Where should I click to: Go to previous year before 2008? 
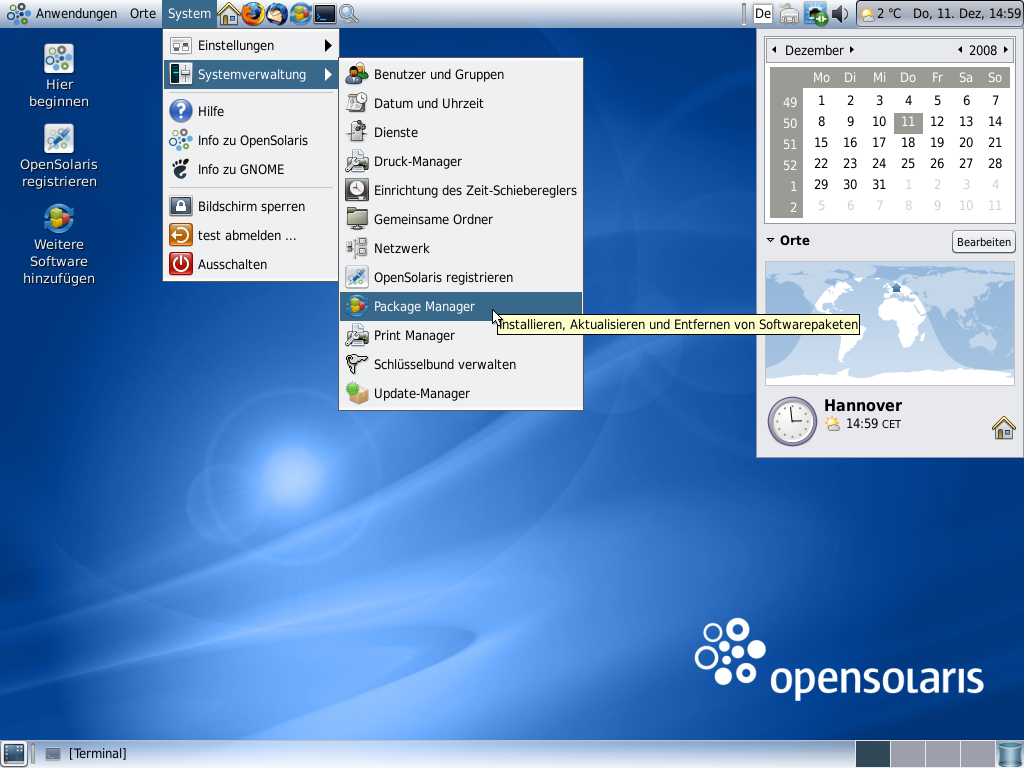(x=960, y=50)
